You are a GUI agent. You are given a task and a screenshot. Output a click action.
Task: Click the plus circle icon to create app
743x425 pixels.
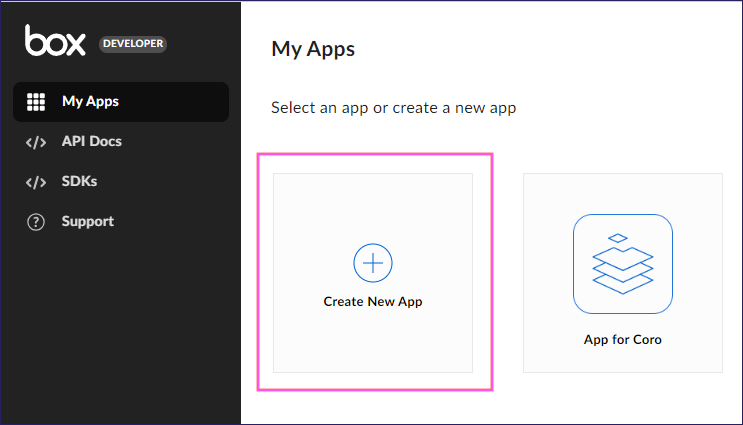coord(373,263)
